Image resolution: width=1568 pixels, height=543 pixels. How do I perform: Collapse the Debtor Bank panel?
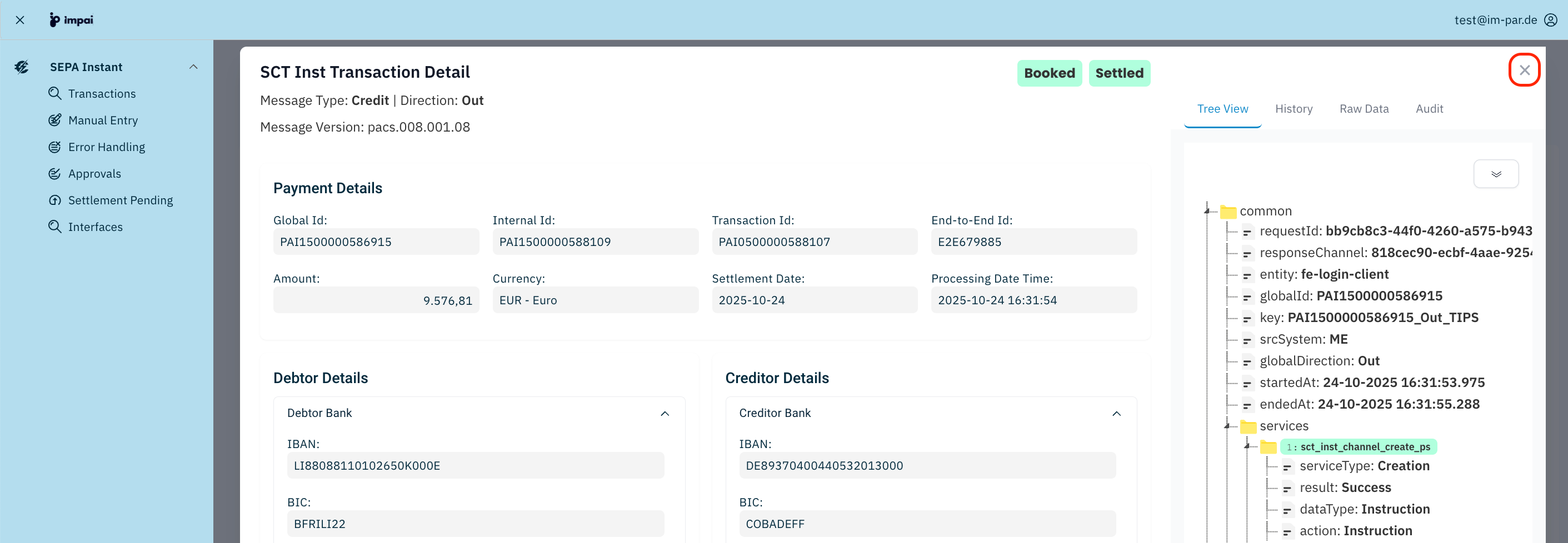tap(664, 414)
